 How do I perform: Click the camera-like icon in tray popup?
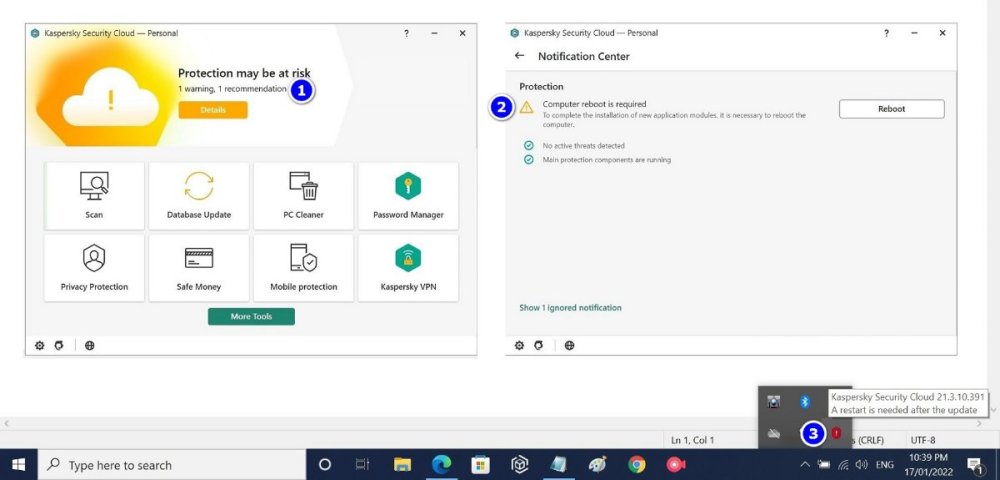pyautogui.click(x=774, y=402)
